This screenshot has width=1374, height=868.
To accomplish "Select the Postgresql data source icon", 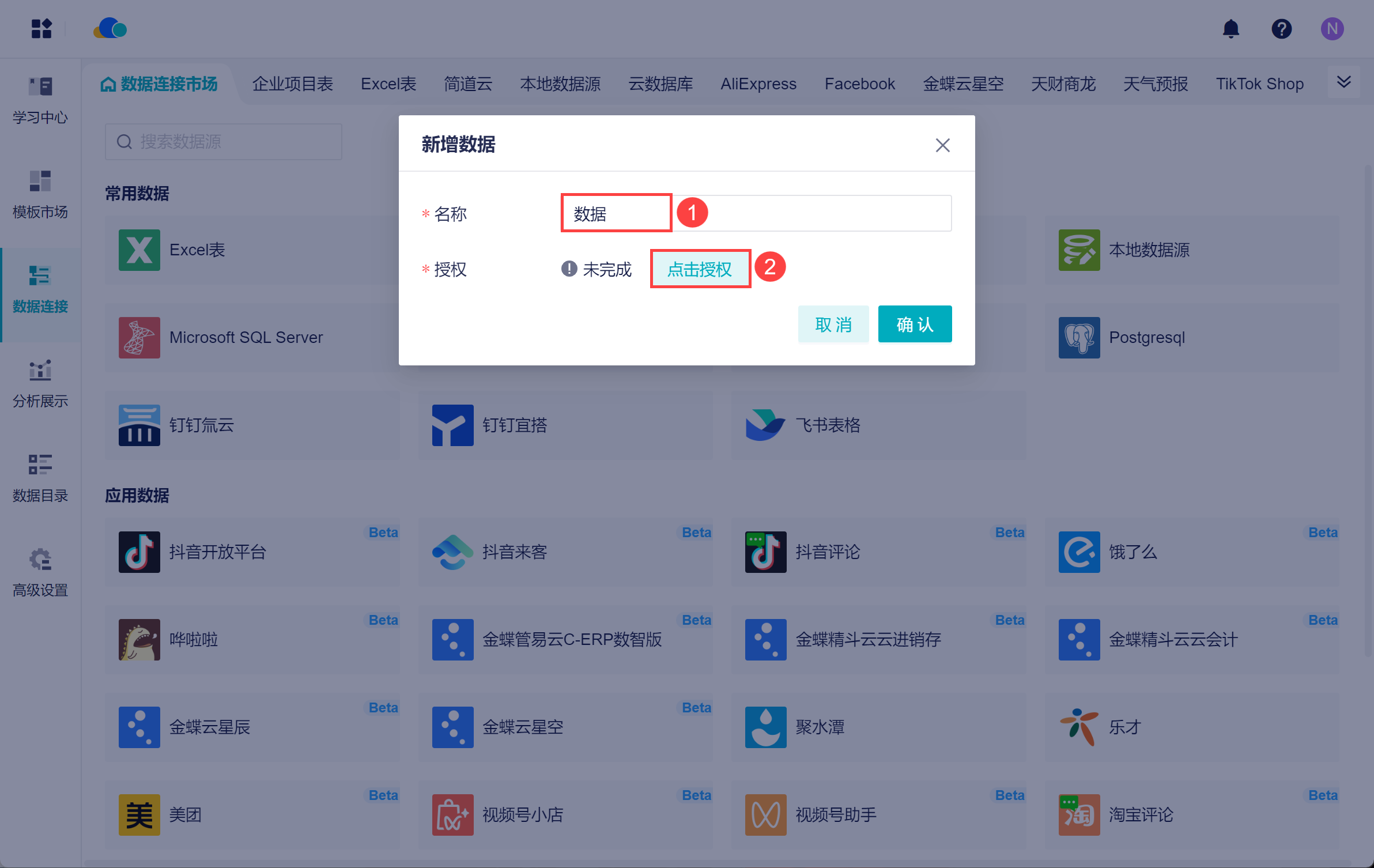I will point(1079,338).
